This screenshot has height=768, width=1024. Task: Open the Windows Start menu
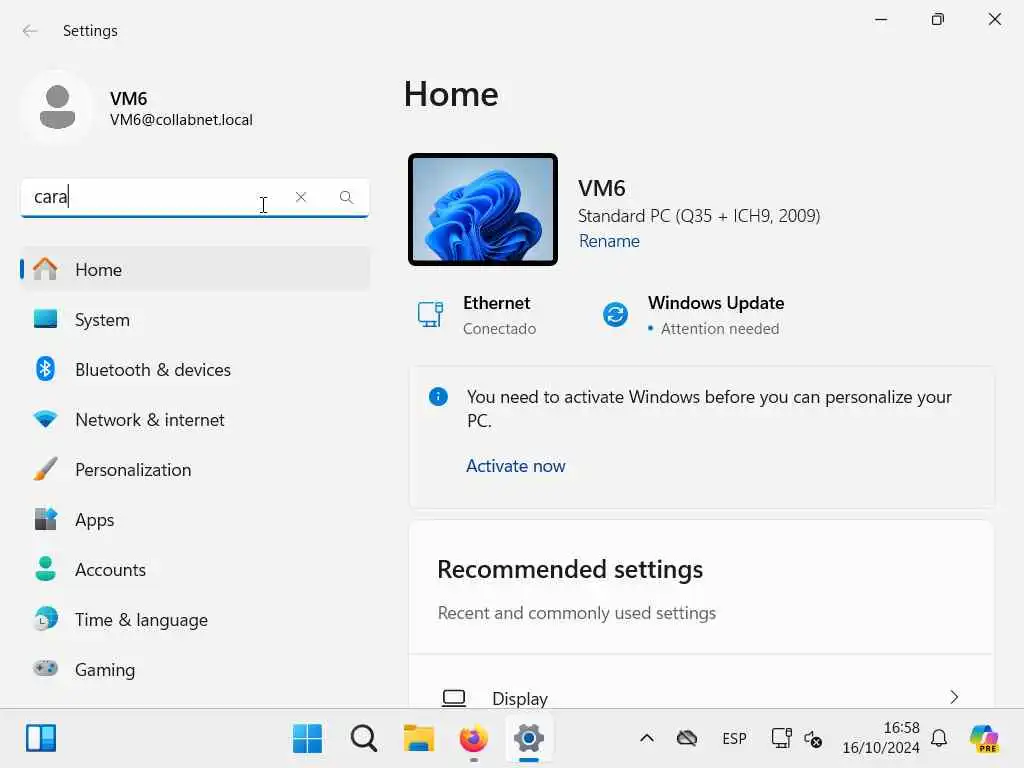point(308,738)
